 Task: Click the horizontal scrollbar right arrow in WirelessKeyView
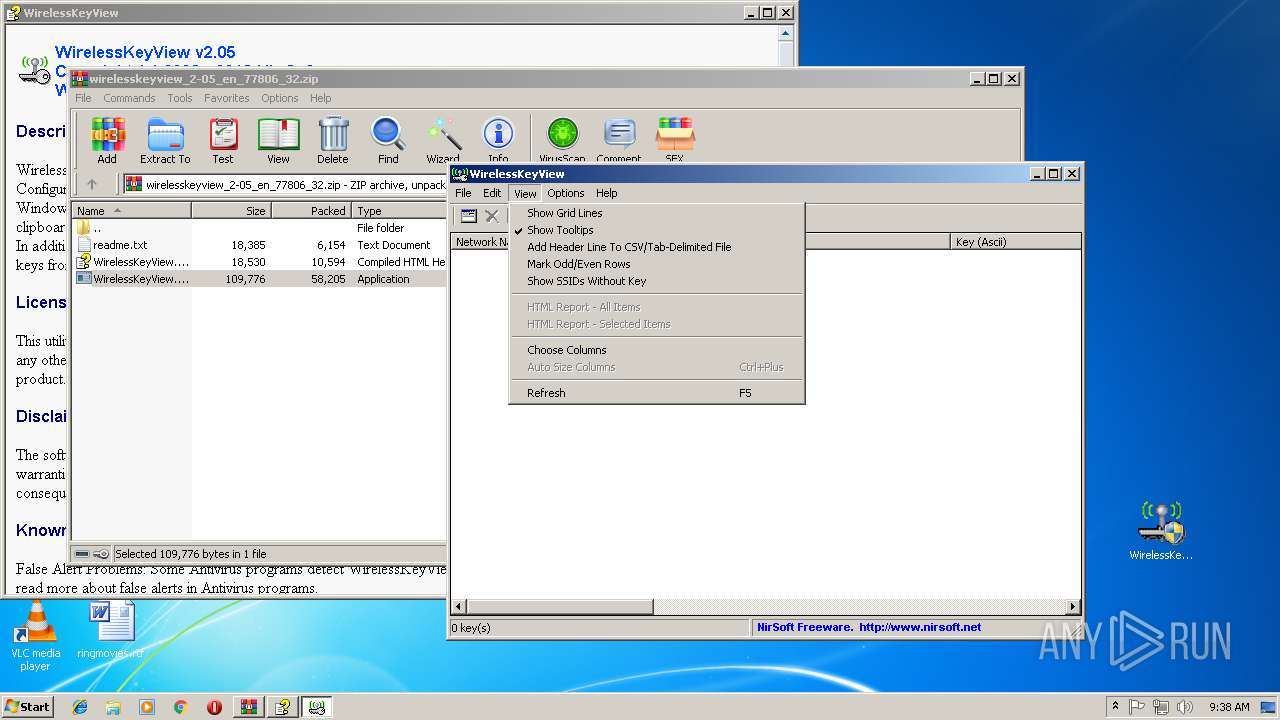[x=1073, y=607]
